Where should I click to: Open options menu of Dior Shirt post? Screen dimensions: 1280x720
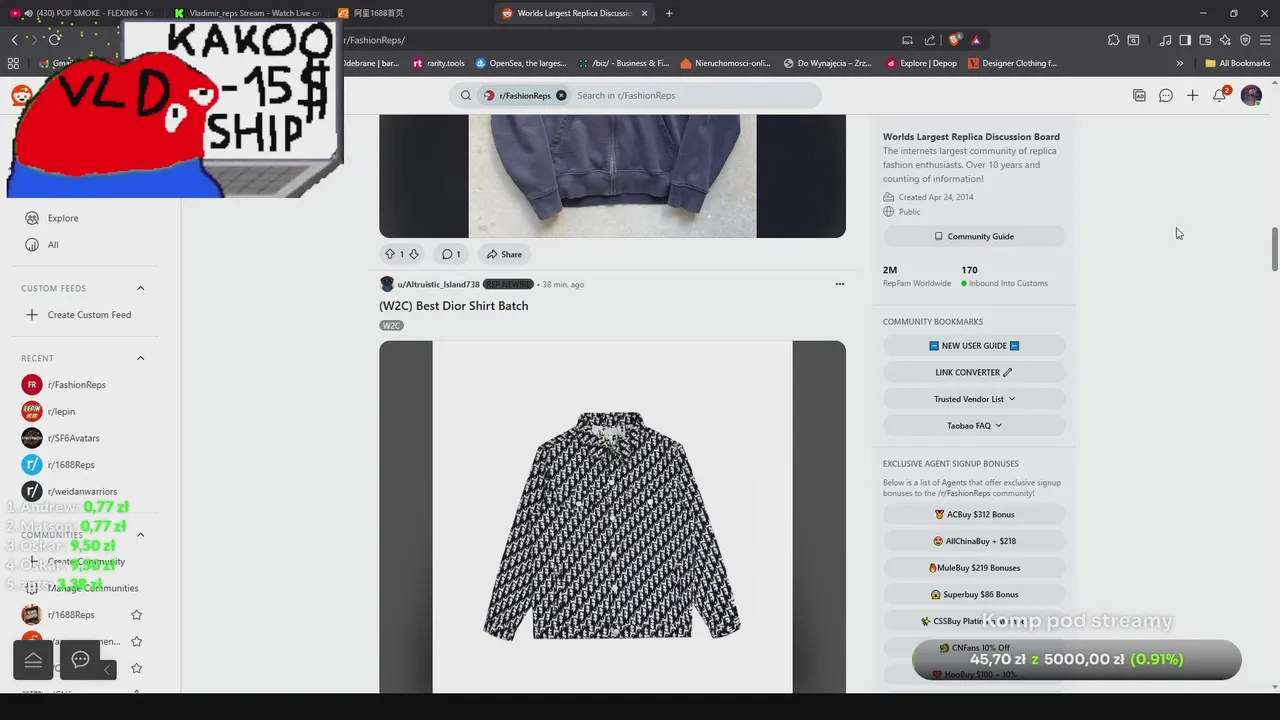tap(839, 284)
